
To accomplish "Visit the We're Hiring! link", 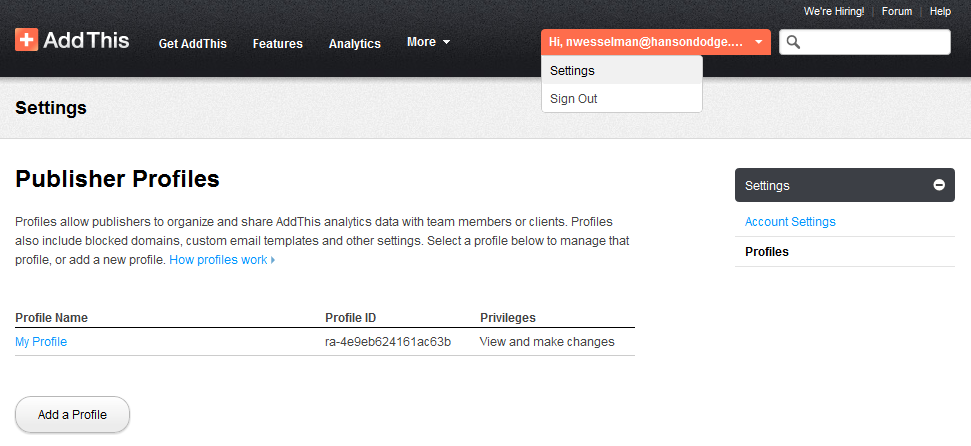I will (834, 11).
